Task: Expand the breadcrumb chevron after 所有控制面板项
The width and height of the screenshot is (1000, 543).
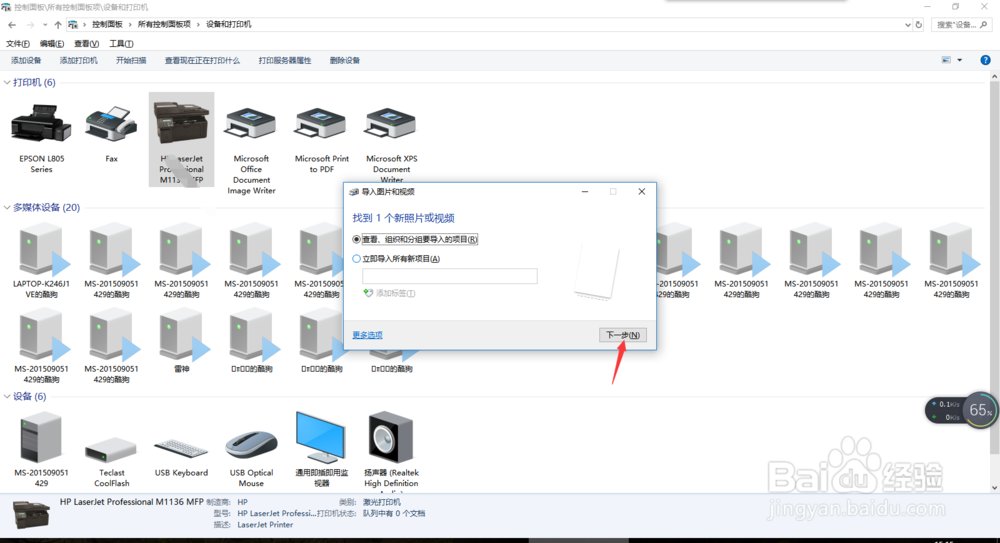Action: click(x=198, y=25)
